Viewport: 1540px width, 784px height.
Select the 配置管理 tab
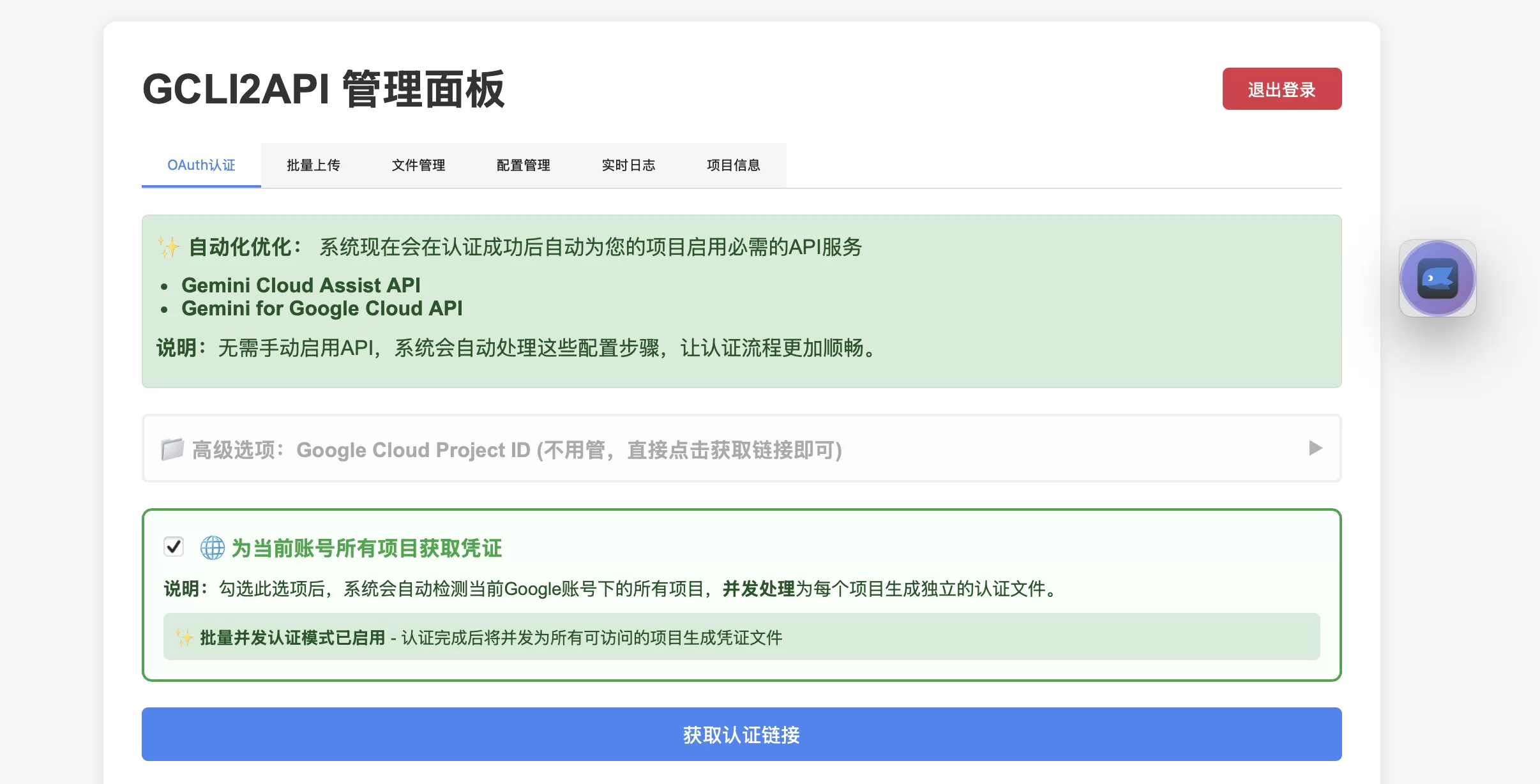(522, 165)
